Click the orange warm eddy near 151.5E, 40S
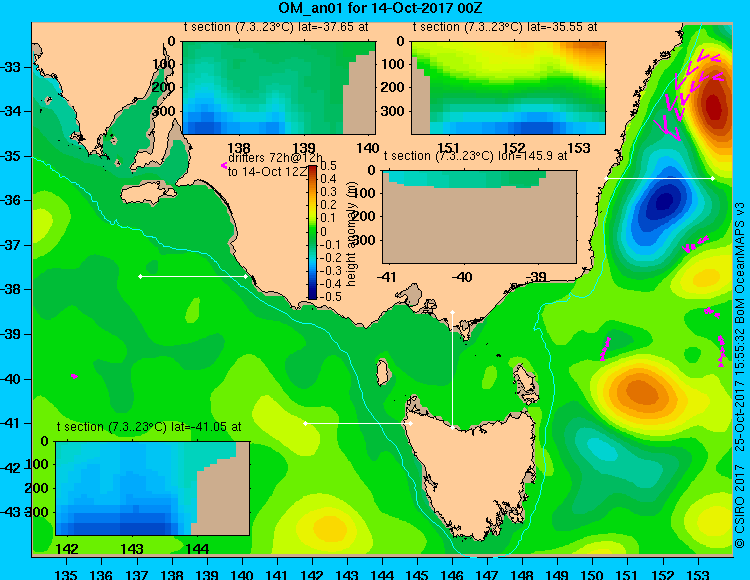Screen dimensions: 750x580 (642, 392)
